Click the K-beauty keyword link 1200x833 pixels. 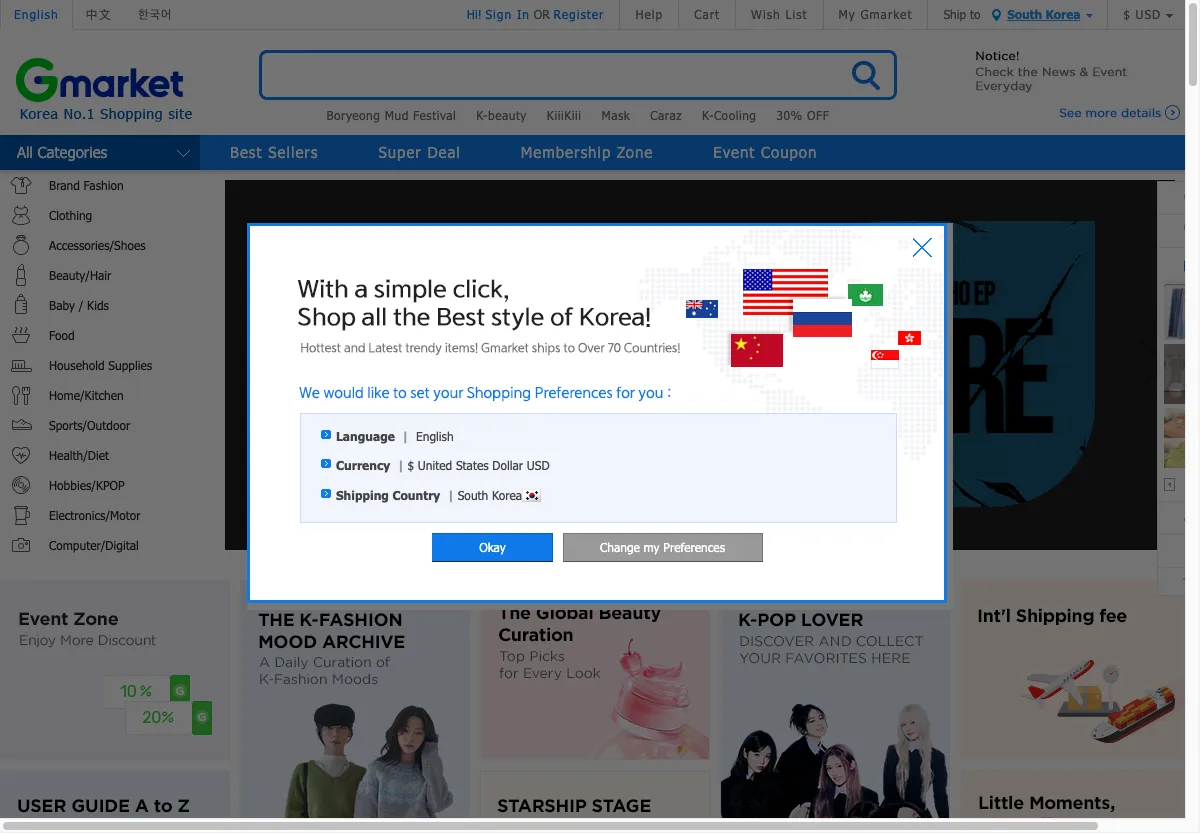tap(501, 116)
